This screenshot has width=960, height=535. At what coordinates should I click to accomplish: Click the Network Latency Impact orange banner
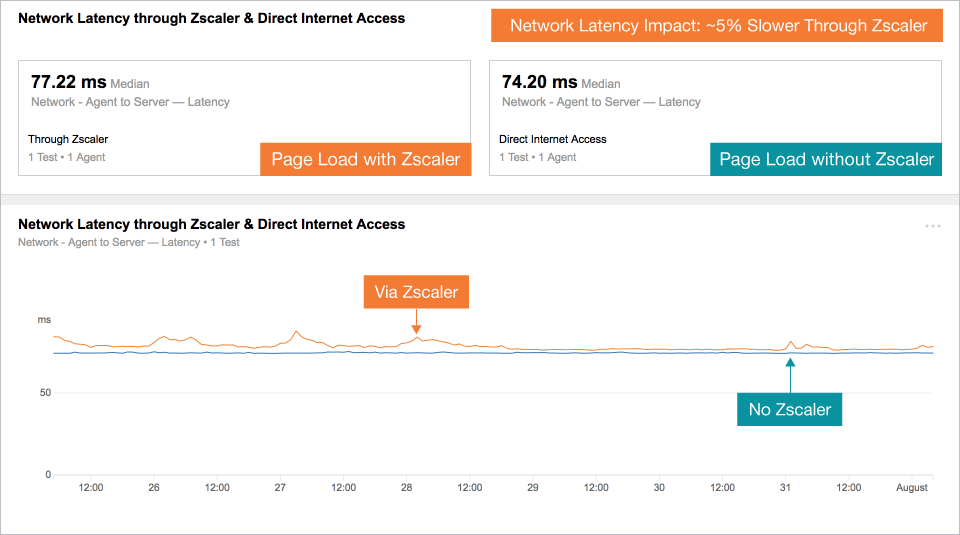(718, 26)
